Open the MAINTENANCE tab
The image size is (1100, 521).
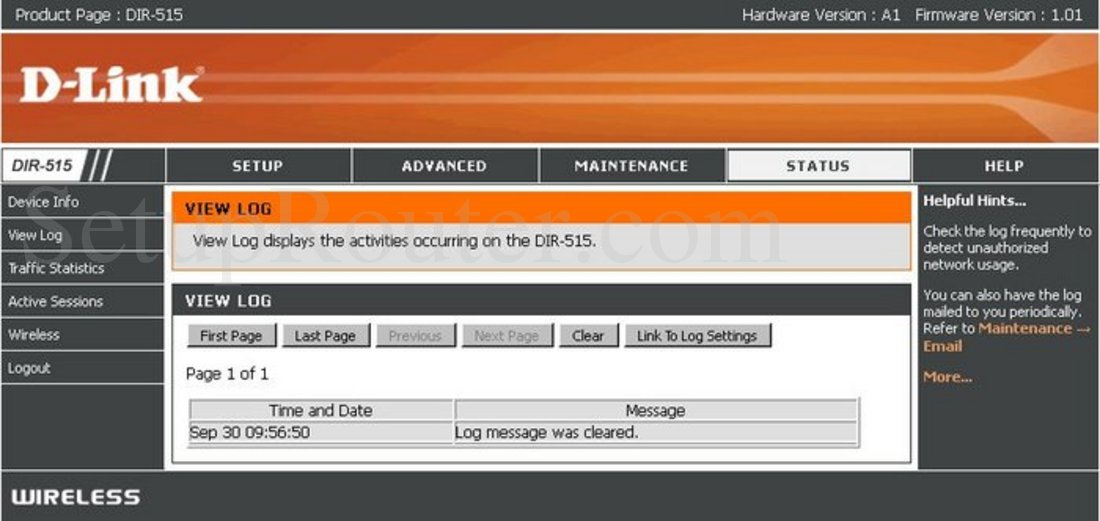coord(631,166)
